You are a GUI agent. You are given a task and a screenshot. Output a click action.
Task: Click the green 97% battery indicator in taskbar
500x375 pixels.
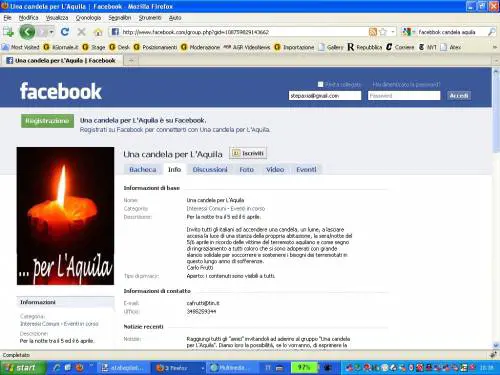click(x=304, y=368)
